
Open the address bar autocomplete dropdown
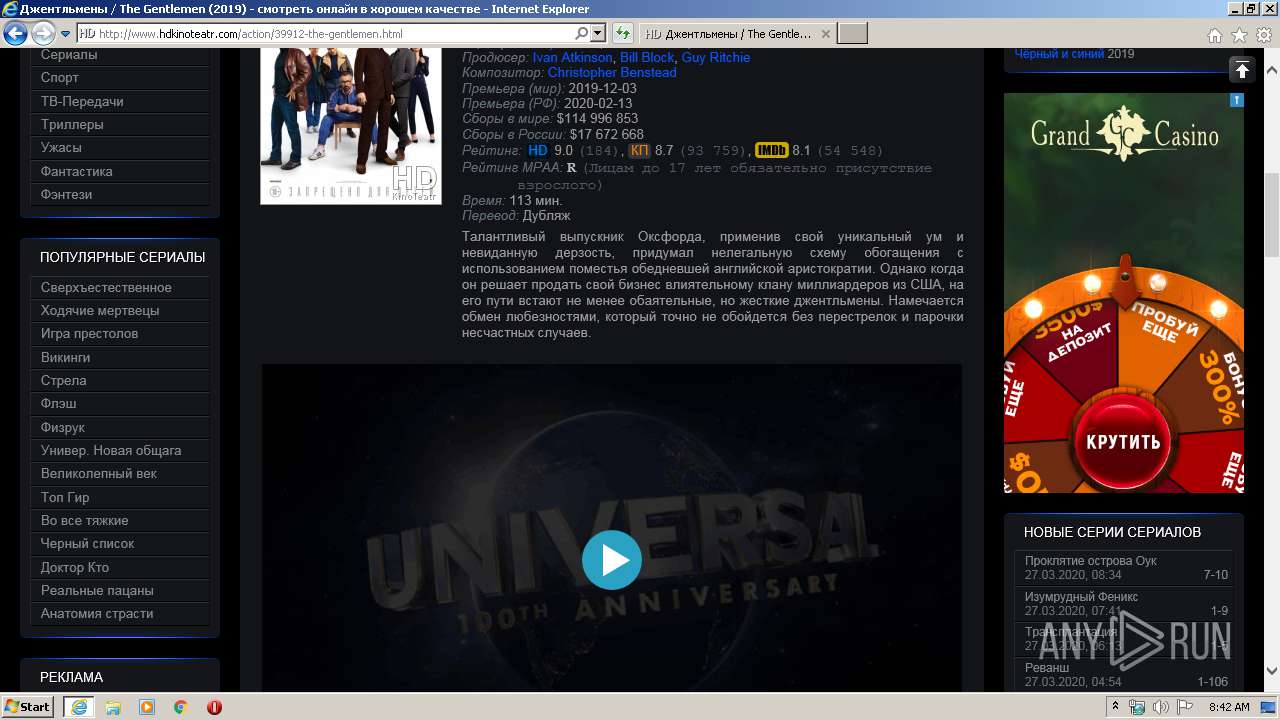pos(598,34)
